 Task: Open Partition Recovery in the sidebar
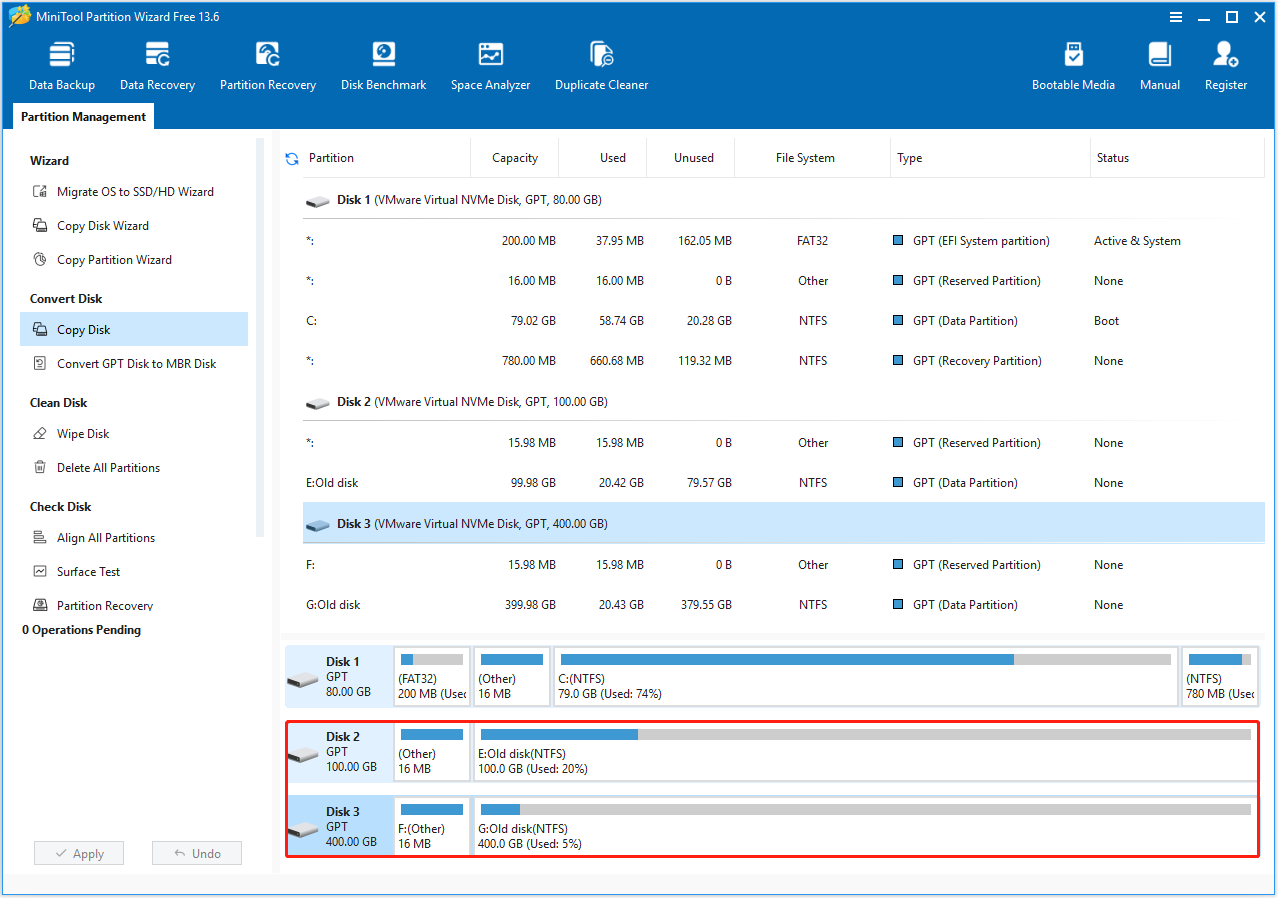[x=134, y=605]
